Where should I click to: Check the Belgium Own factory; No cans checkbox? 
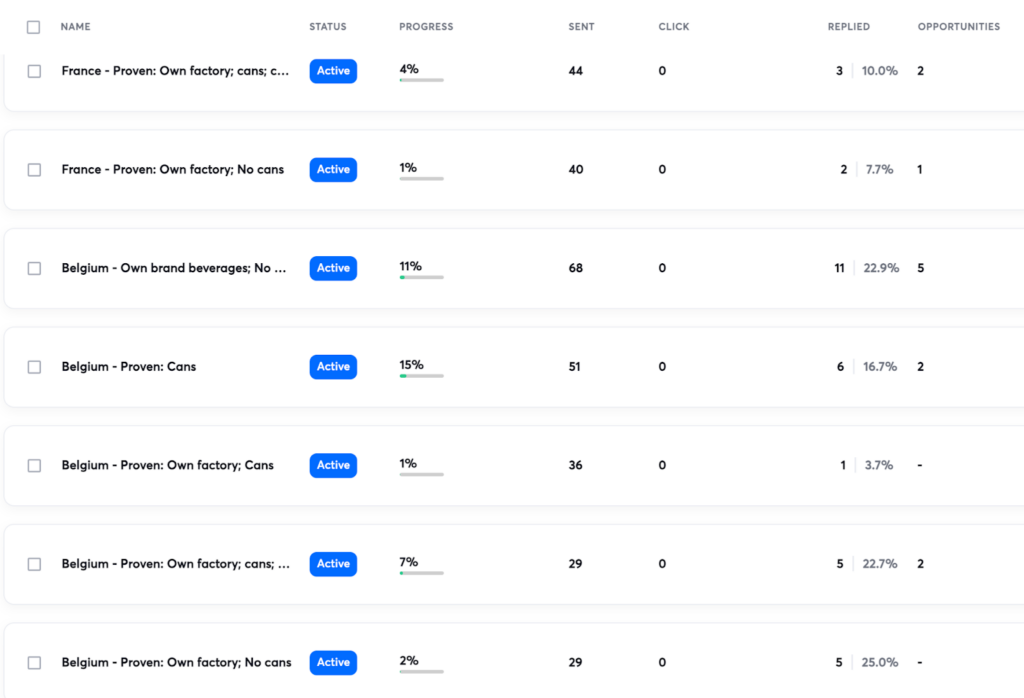[x=34, y=663]
